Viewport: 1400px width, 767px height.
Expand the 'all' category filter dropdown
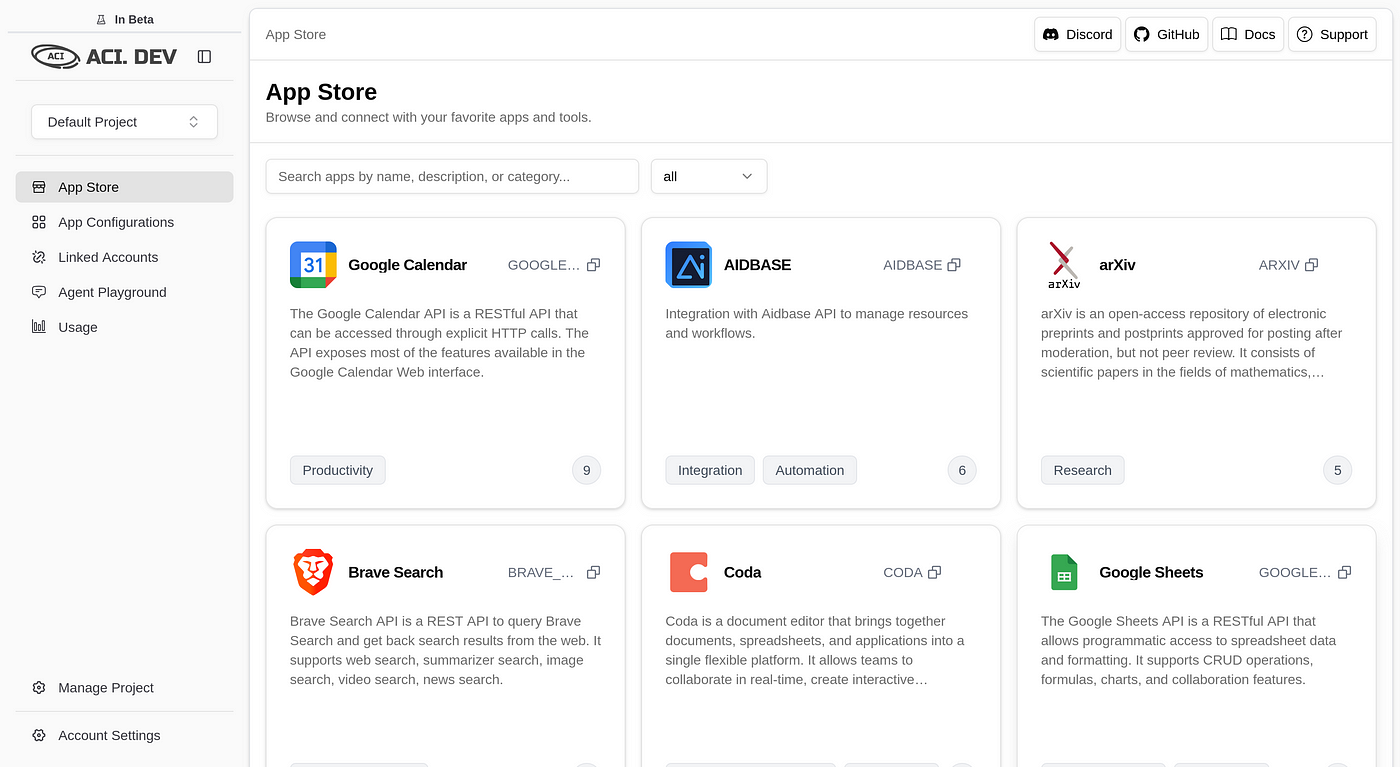709,176
